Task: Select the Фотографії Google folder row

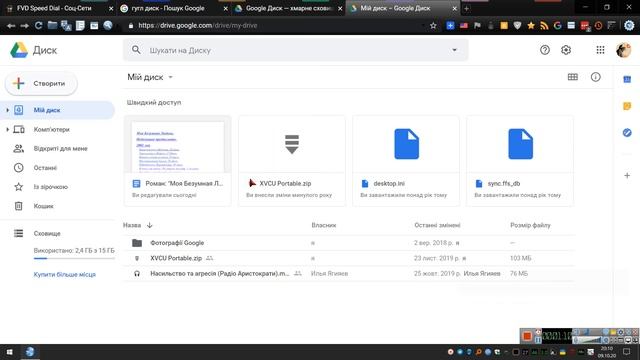Action: pos(349,243)
